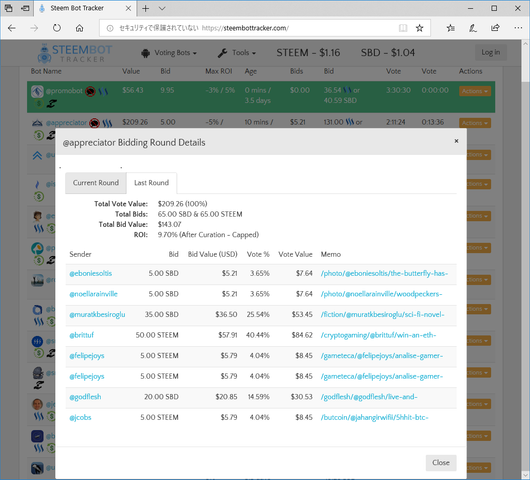
Task: Go to browser home page icon
Action: pyautogui.click(x=79, y=28)
